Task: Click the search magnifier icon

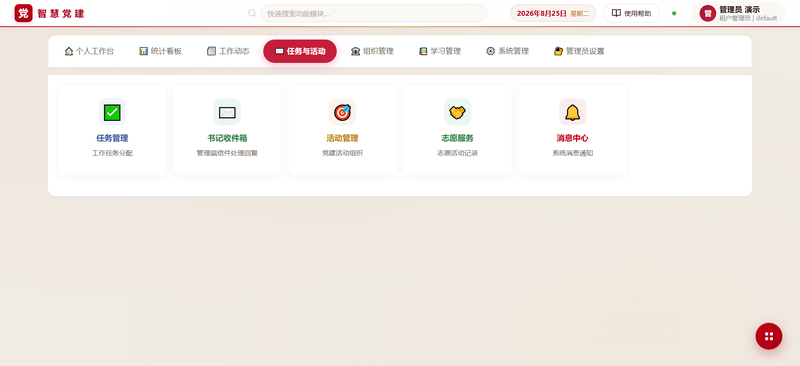Action: coord(252,13)
